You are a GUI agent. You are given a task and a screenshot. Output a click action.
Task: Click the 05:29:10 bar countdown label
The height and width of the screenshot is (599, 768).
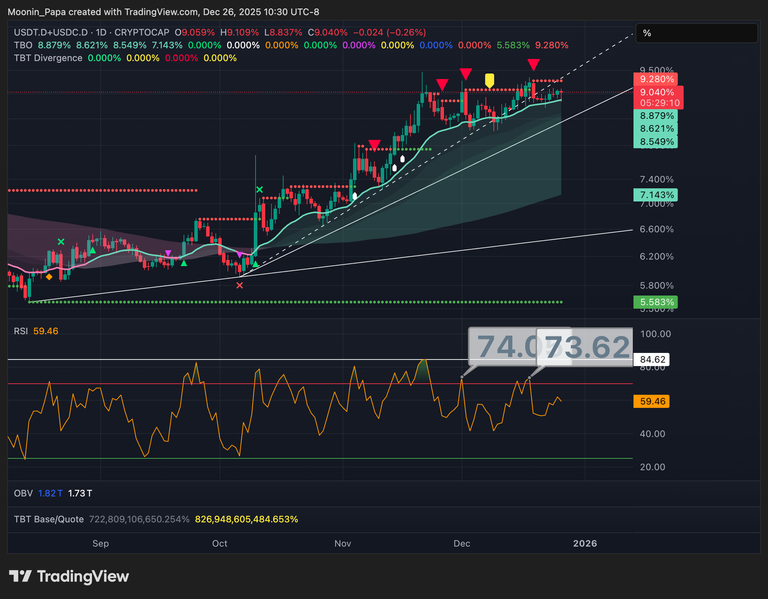click(656, 102)
